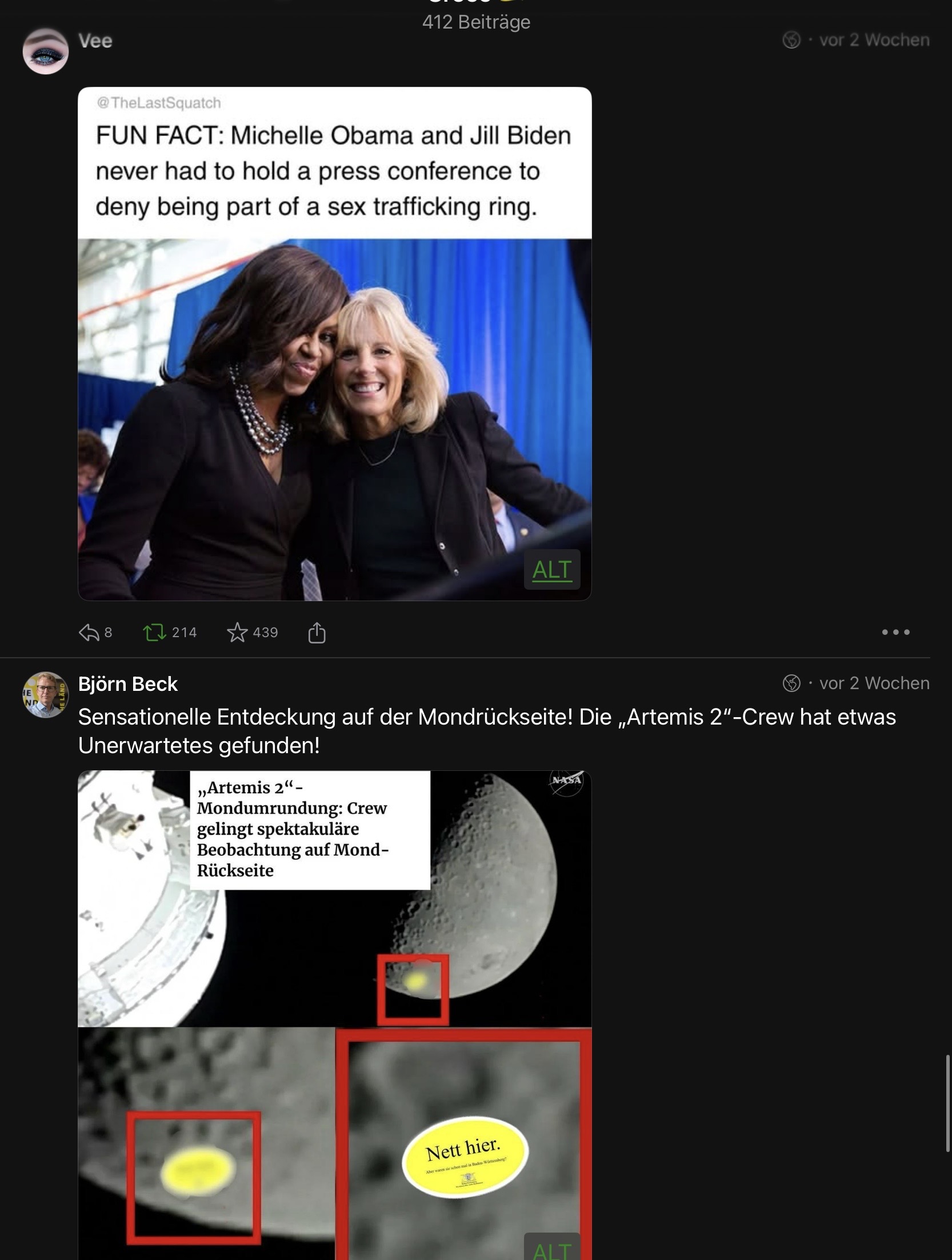Click the visibility globe on Björn Beck's post
The height and width of the screenshot is (1260, 952).
[791, 683]
